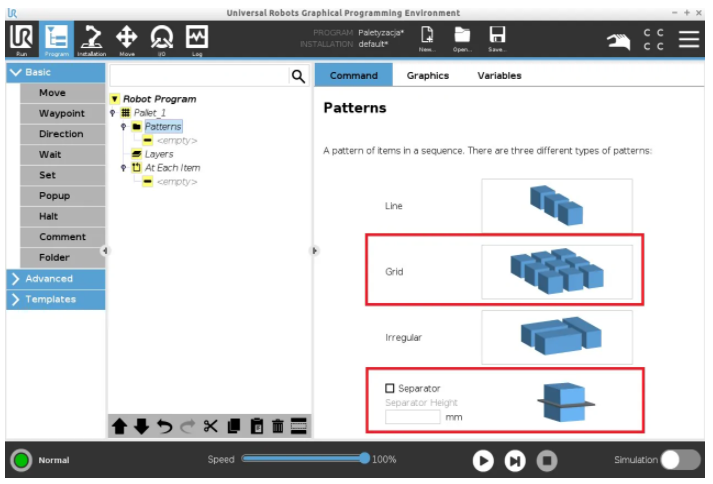Expand program tree with the right arrow handle
Screen dimensions: 713x484
(315, 251)
